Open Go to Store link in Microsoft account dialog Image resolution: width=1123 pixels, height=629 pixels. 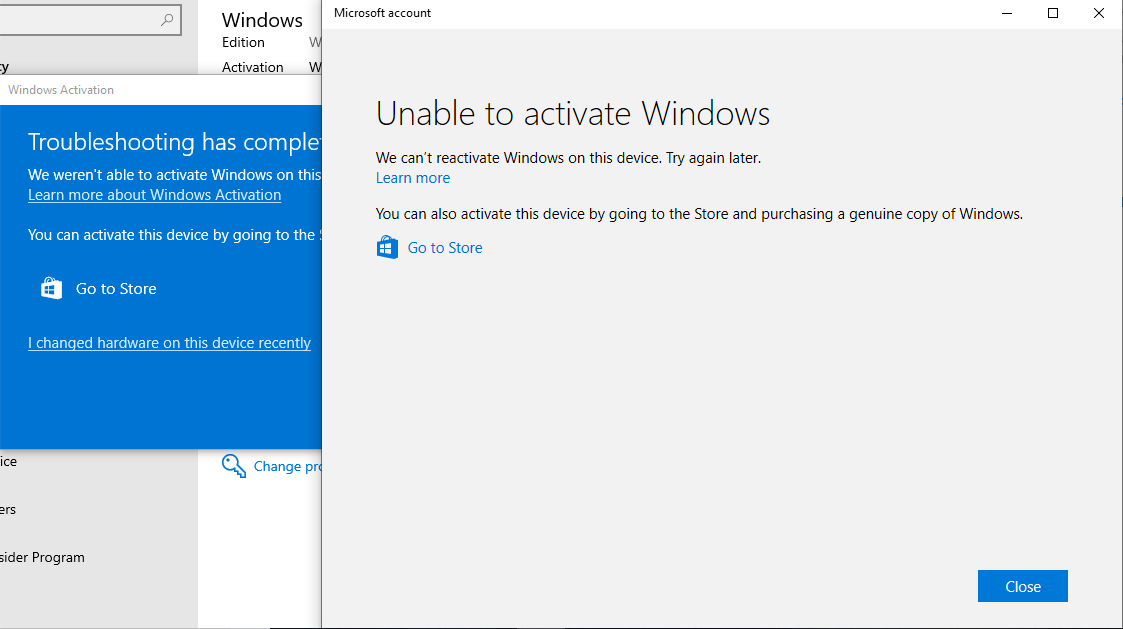(x=445, y=248)
